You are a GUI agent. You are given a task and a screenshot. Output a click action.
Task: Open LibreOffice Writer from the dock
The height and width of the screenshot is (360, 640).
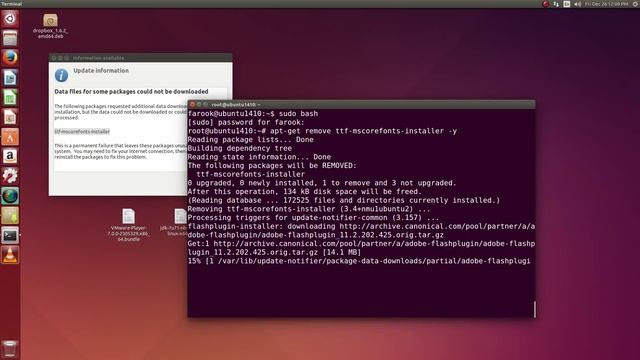click(x=10, y=78)
